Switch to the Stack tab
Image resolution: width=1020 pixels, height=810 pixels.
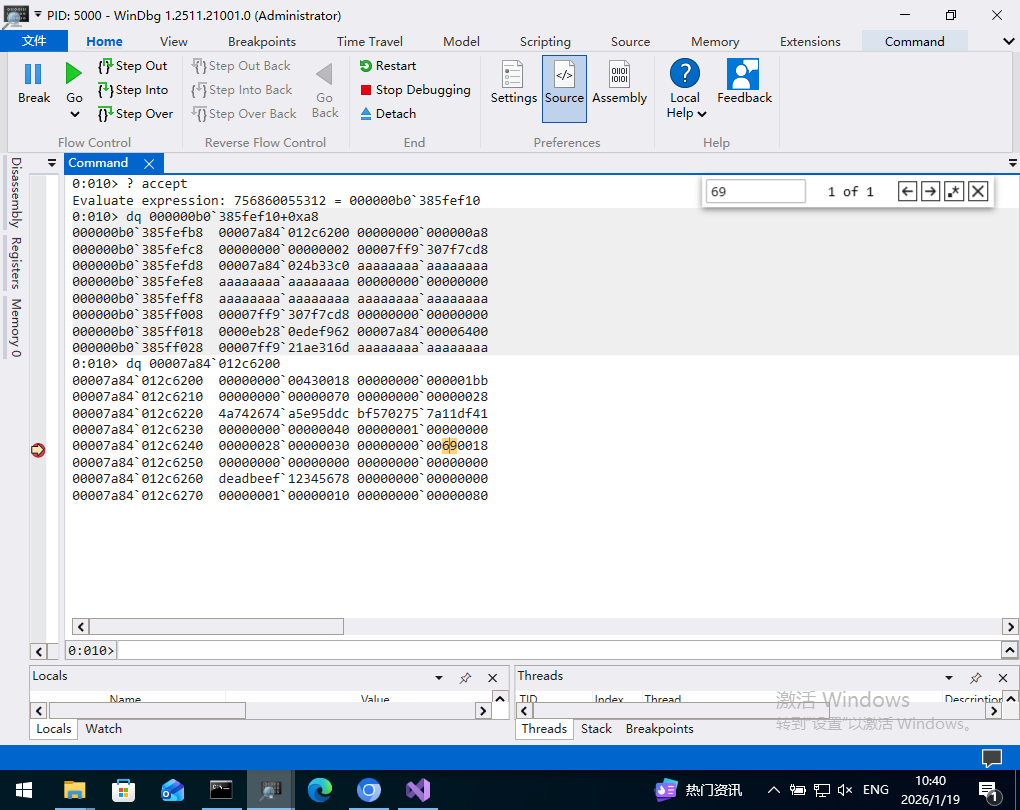point(597,729)
